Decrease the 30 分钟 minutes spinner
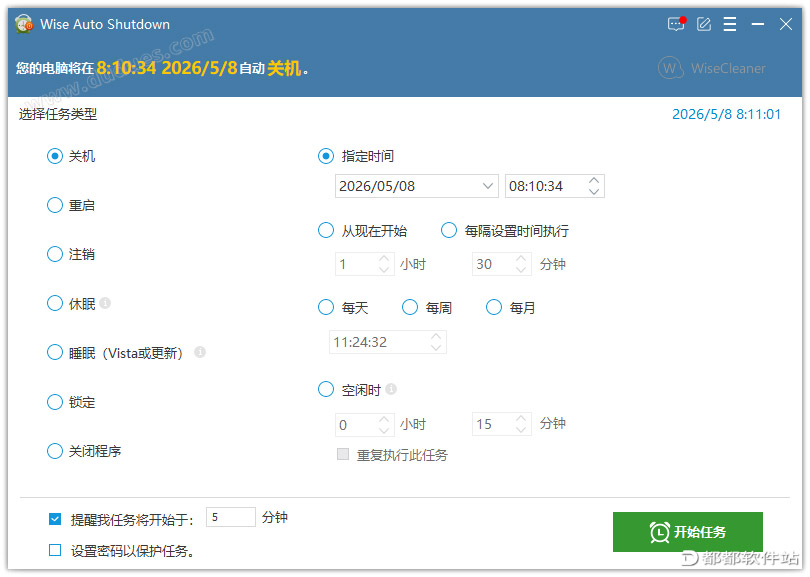 [521, 269]
